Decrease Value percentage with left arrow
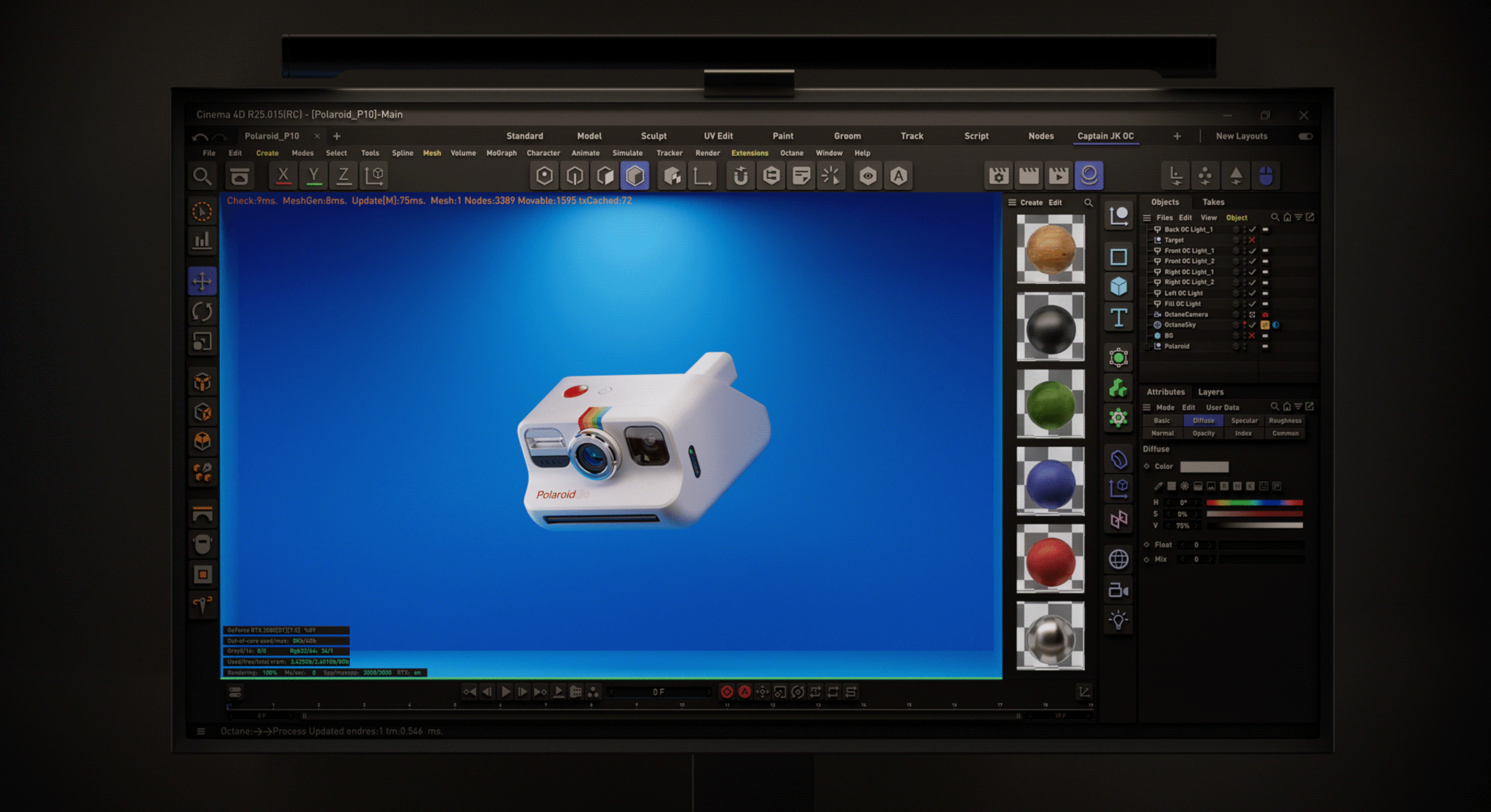The height and width of the screenshot is (812, 1491). 1169,526
